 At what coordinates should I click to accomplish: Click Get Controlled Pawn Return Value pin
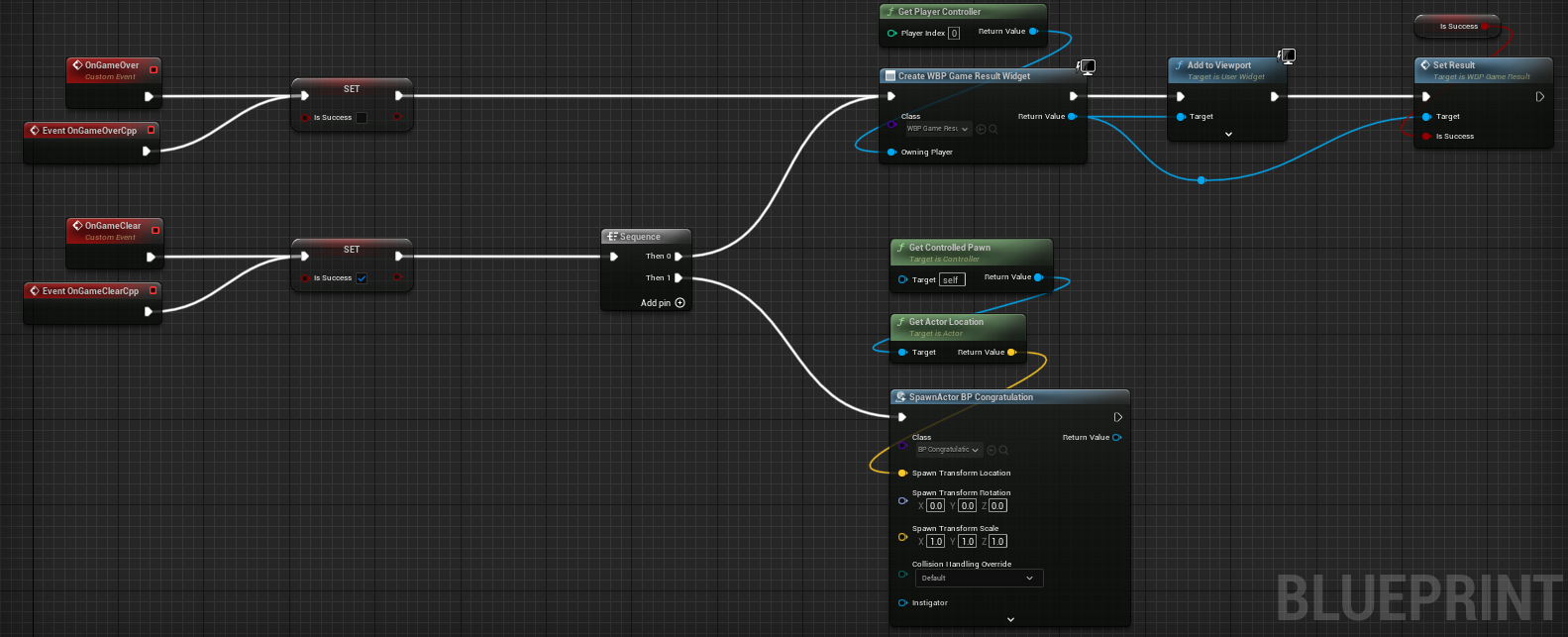pos(1038,277)
